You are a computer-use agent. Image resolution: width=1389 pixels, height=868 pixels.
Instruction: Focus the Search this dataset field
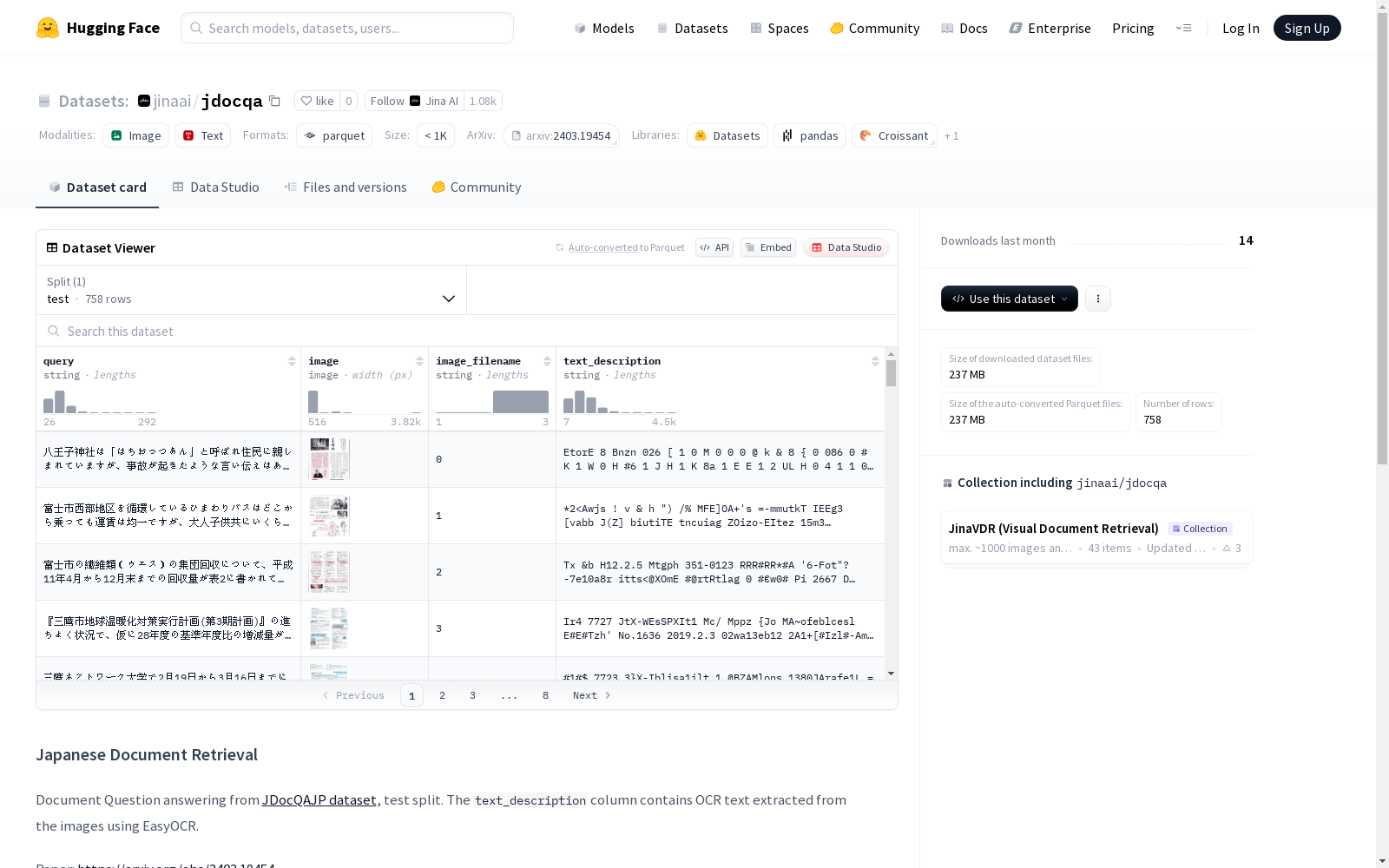tap(467, 331)
